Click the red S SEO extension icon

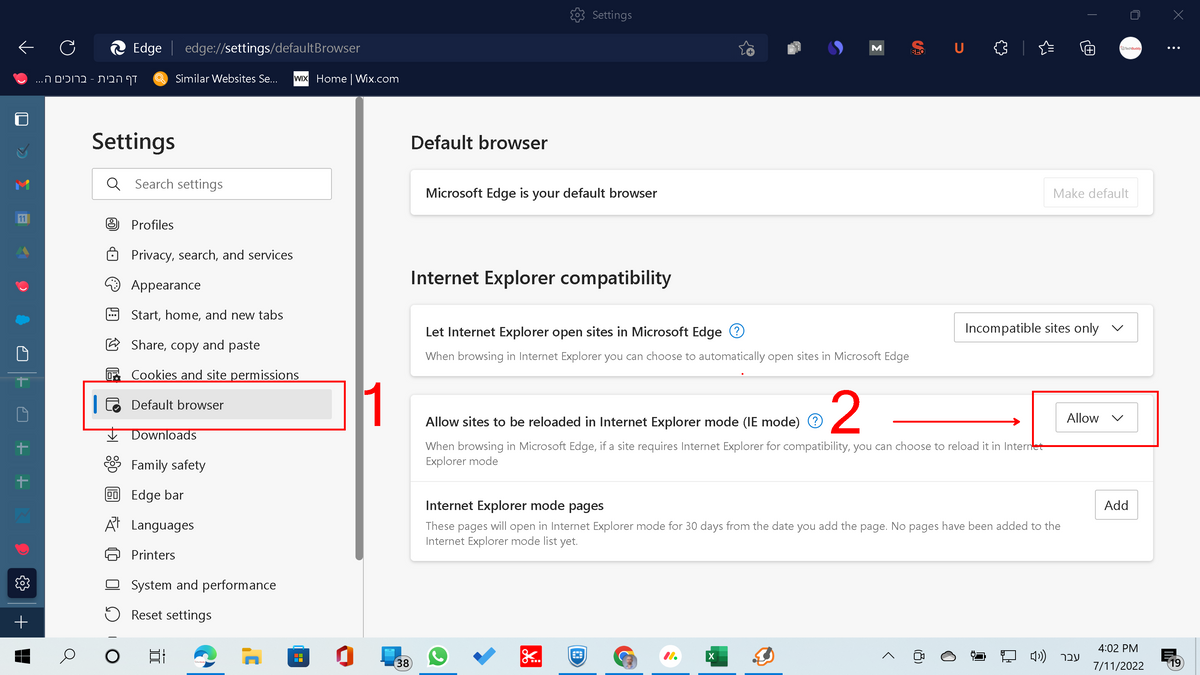(x=918, y=47)
